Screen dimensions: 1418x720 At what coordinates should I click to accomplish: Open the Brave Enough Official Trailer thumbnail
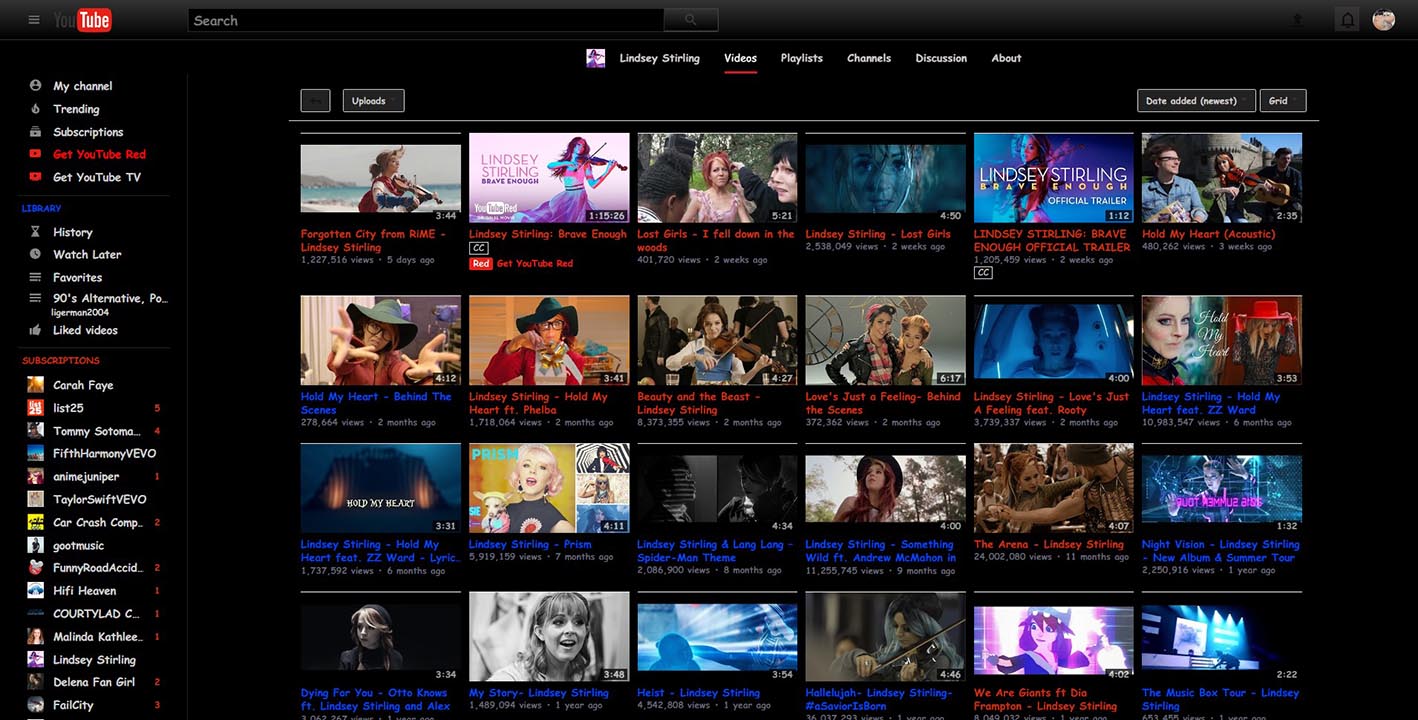click(1054, 178)
